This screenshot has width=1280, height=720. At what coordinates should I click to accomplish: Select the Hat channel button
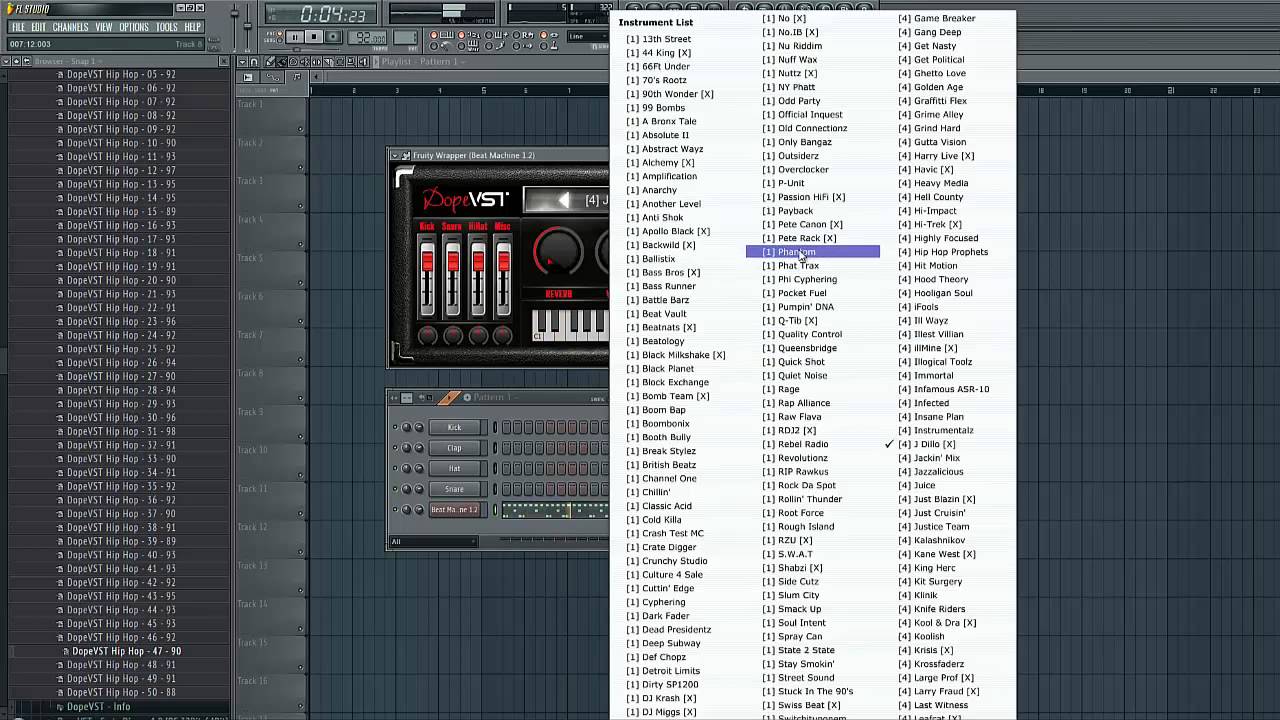point(455,468)
